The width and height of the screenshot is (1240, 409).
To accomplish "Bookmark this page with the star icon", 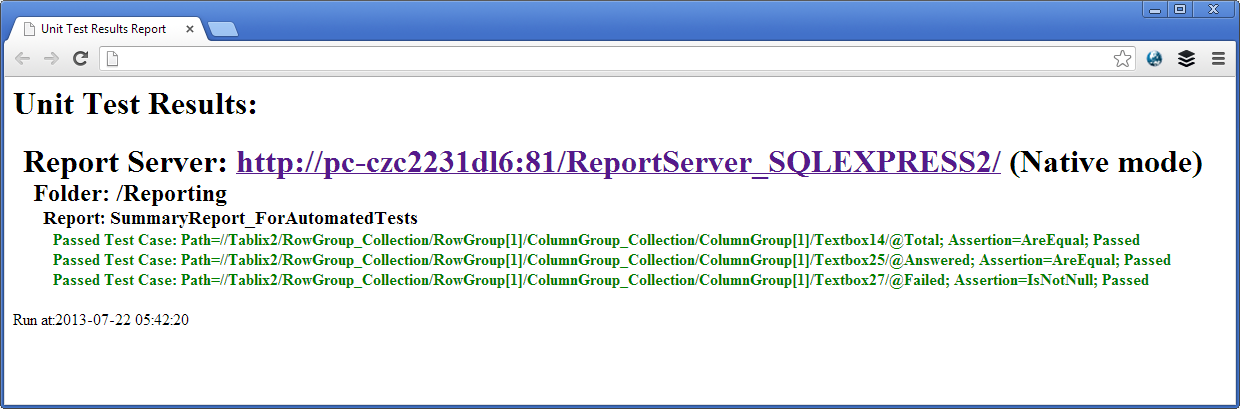I will pos(1122,59).
